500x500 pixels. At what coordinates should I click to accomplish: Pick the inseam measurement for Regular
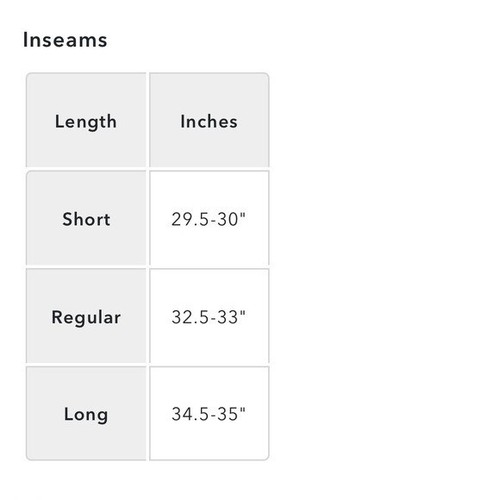point(209,316)
